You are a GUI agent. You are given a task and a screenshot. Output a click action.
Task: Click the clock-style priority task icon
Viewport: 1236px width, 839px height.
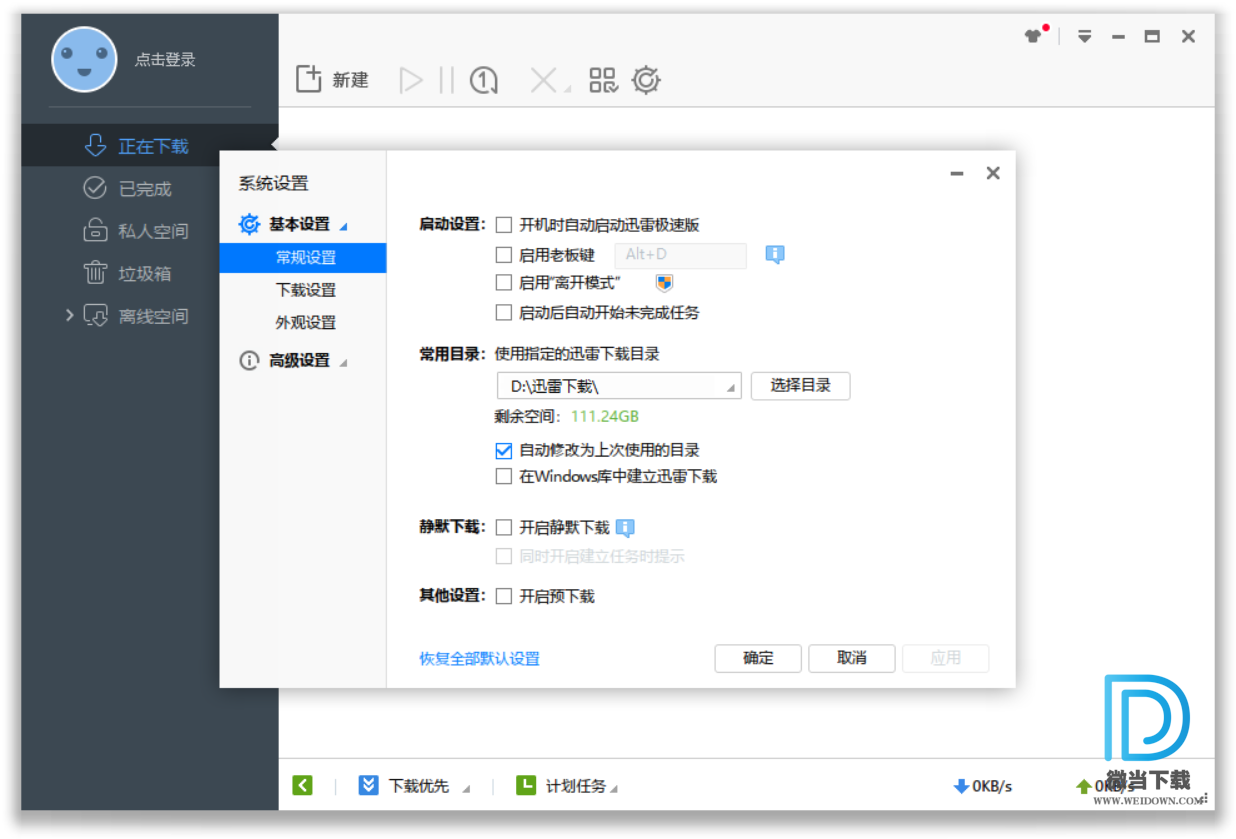pyautogui.click(x=484, y=80)
